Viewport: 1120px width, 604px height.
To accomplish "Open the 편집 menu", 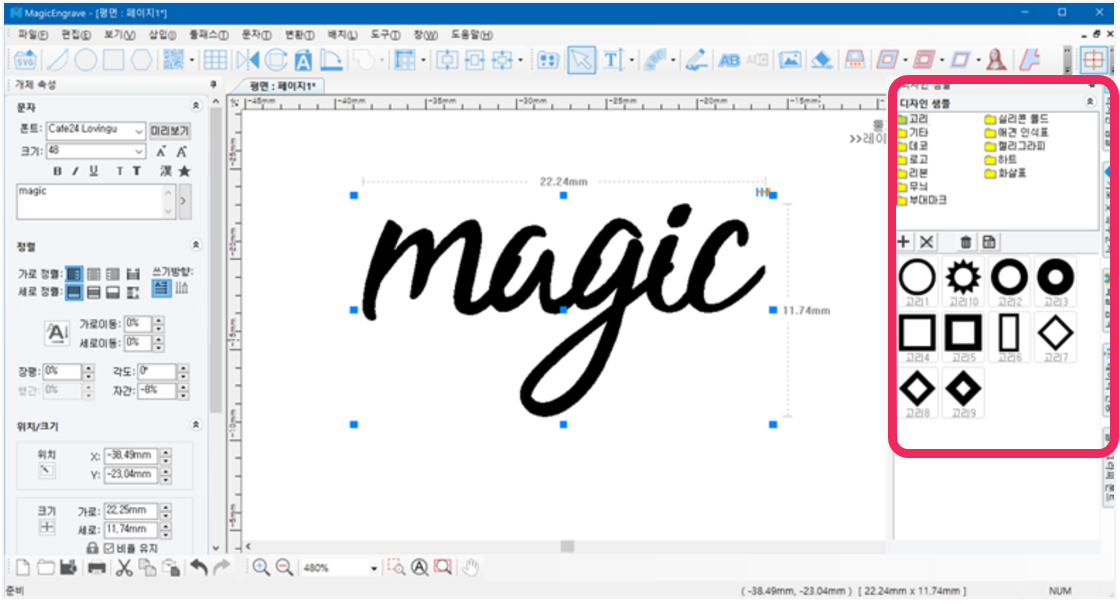I will 76,34.
